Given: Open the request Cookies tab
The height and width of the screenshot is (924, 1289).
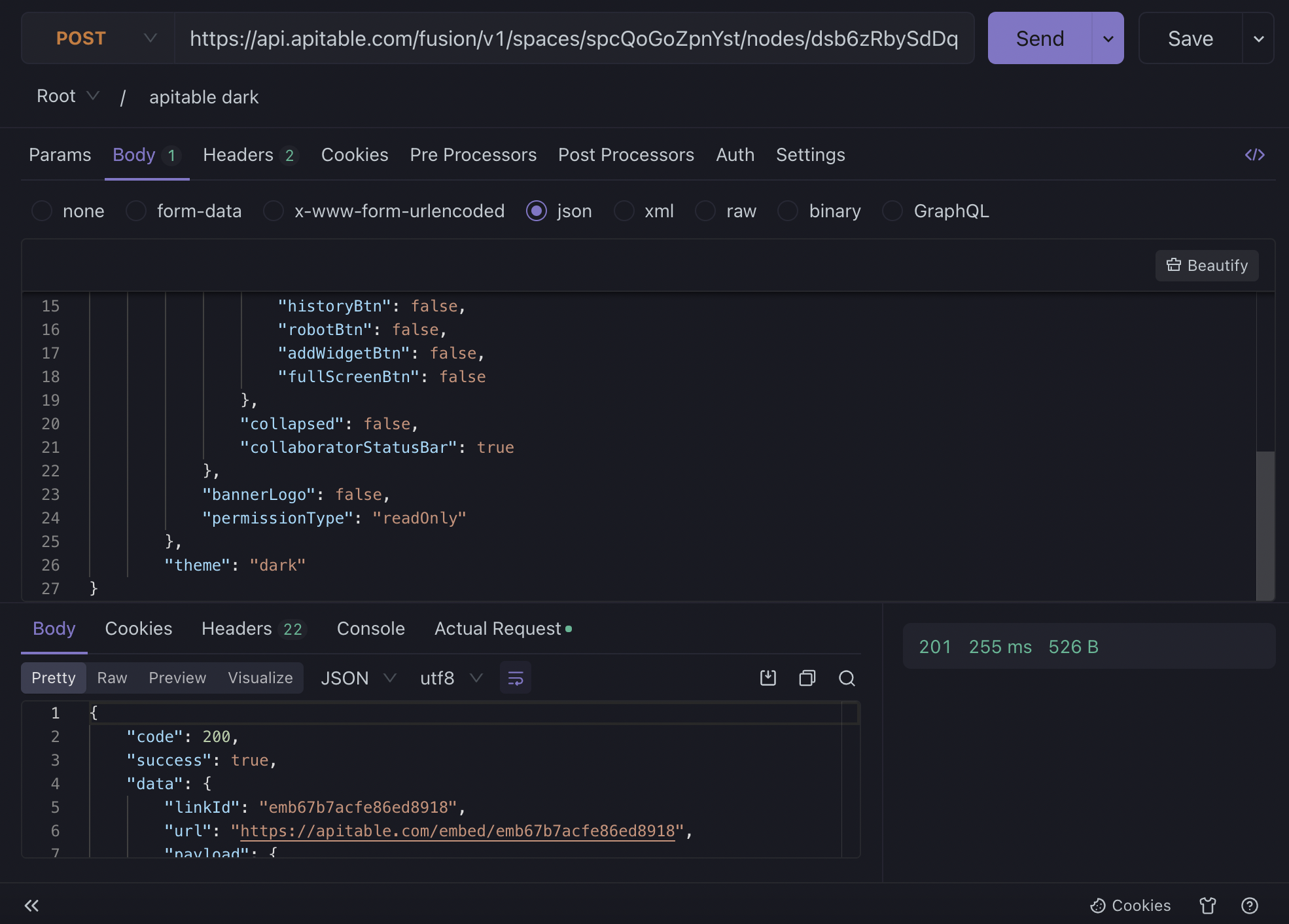Looking at the screenshot, I should click(355, 155).
